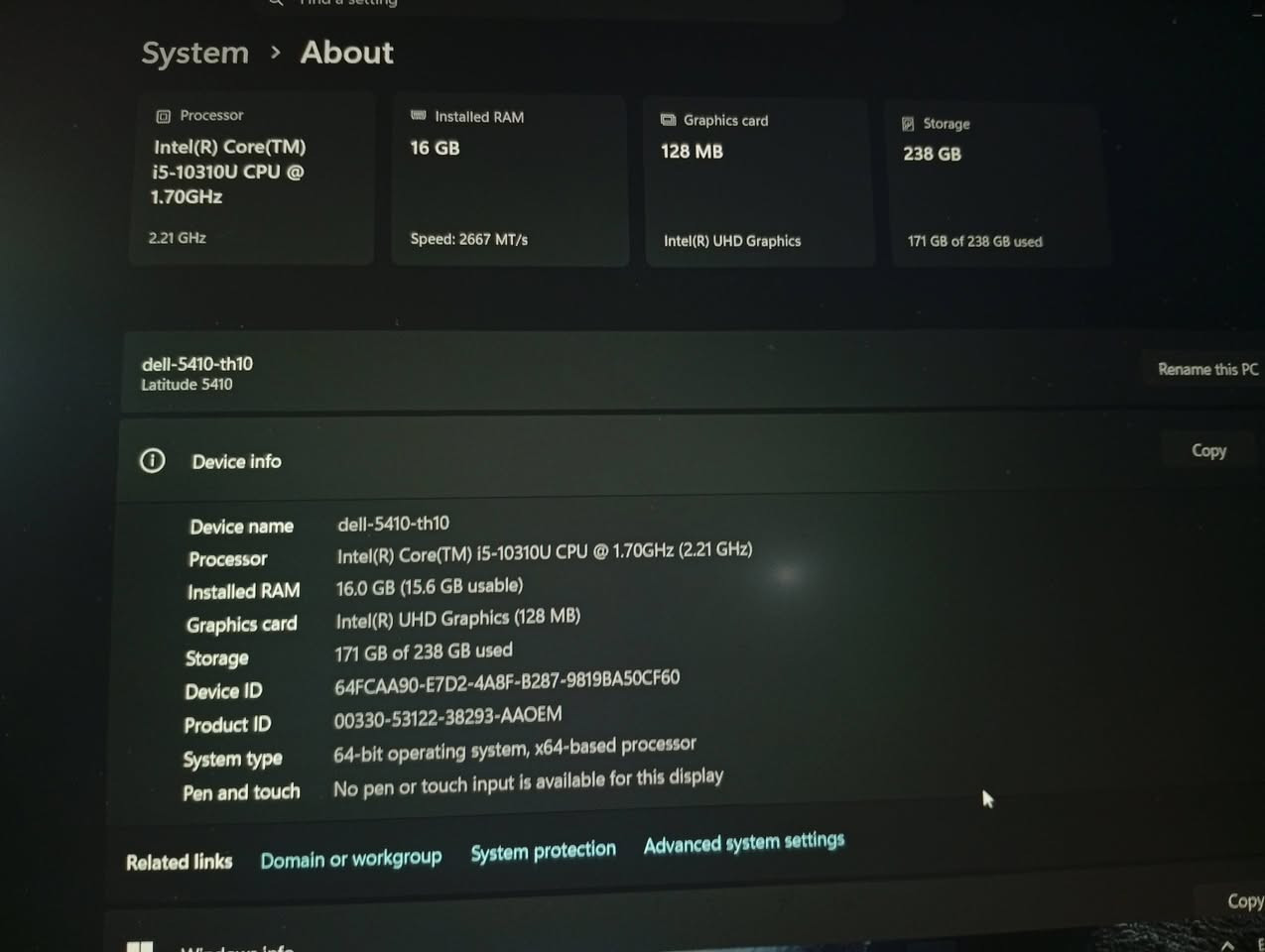Screen dimensions: 1265x952
Task: Open the Processor summary card
Action: tap(252, 179)
